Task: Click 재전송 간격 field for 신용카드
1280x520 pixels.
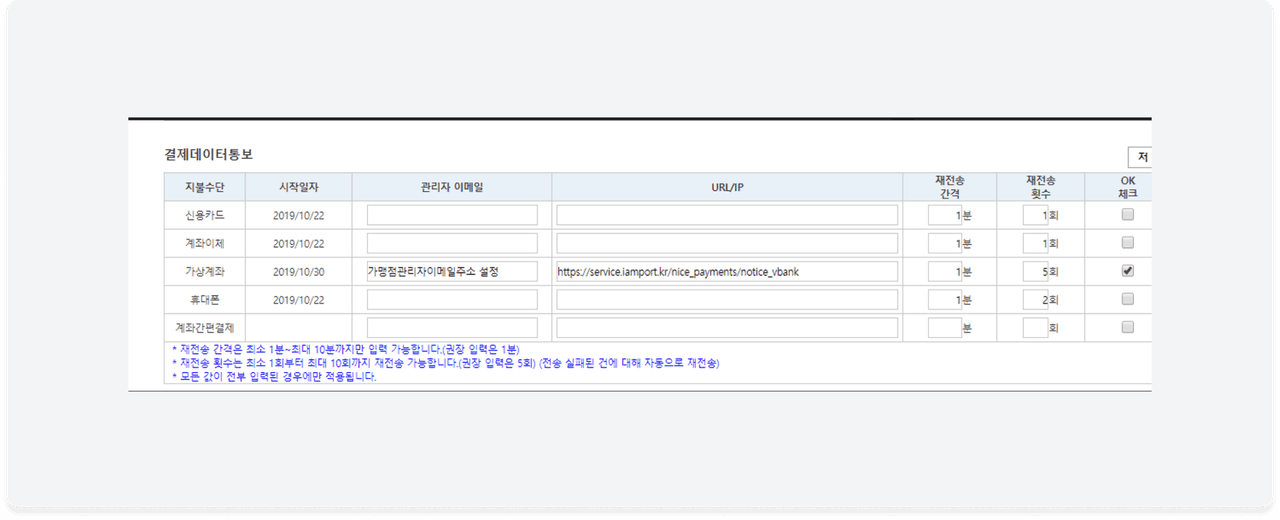Action: click(x=944, y=215)
